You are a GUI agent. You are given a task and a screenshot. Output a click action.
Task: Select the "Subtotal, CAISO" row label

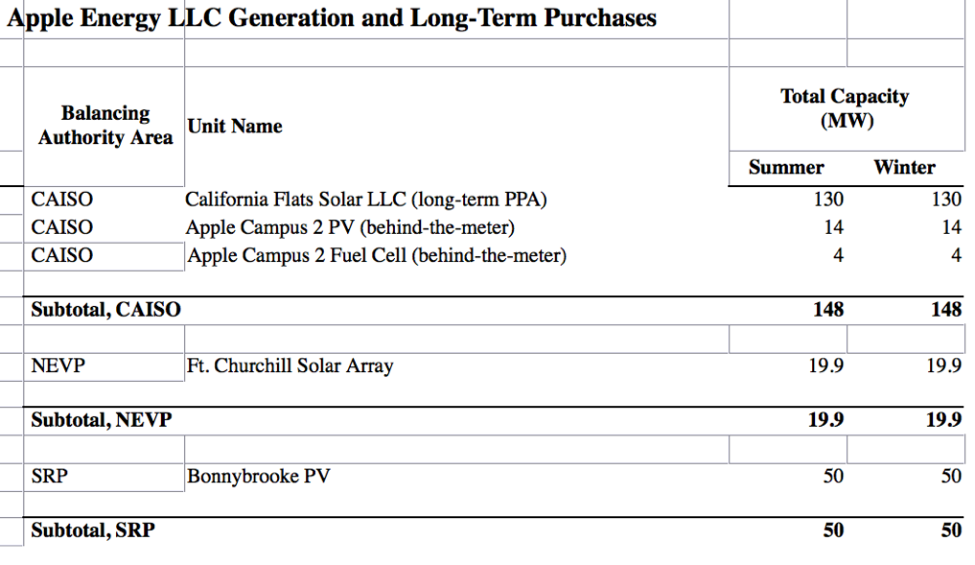pos(106,310)
